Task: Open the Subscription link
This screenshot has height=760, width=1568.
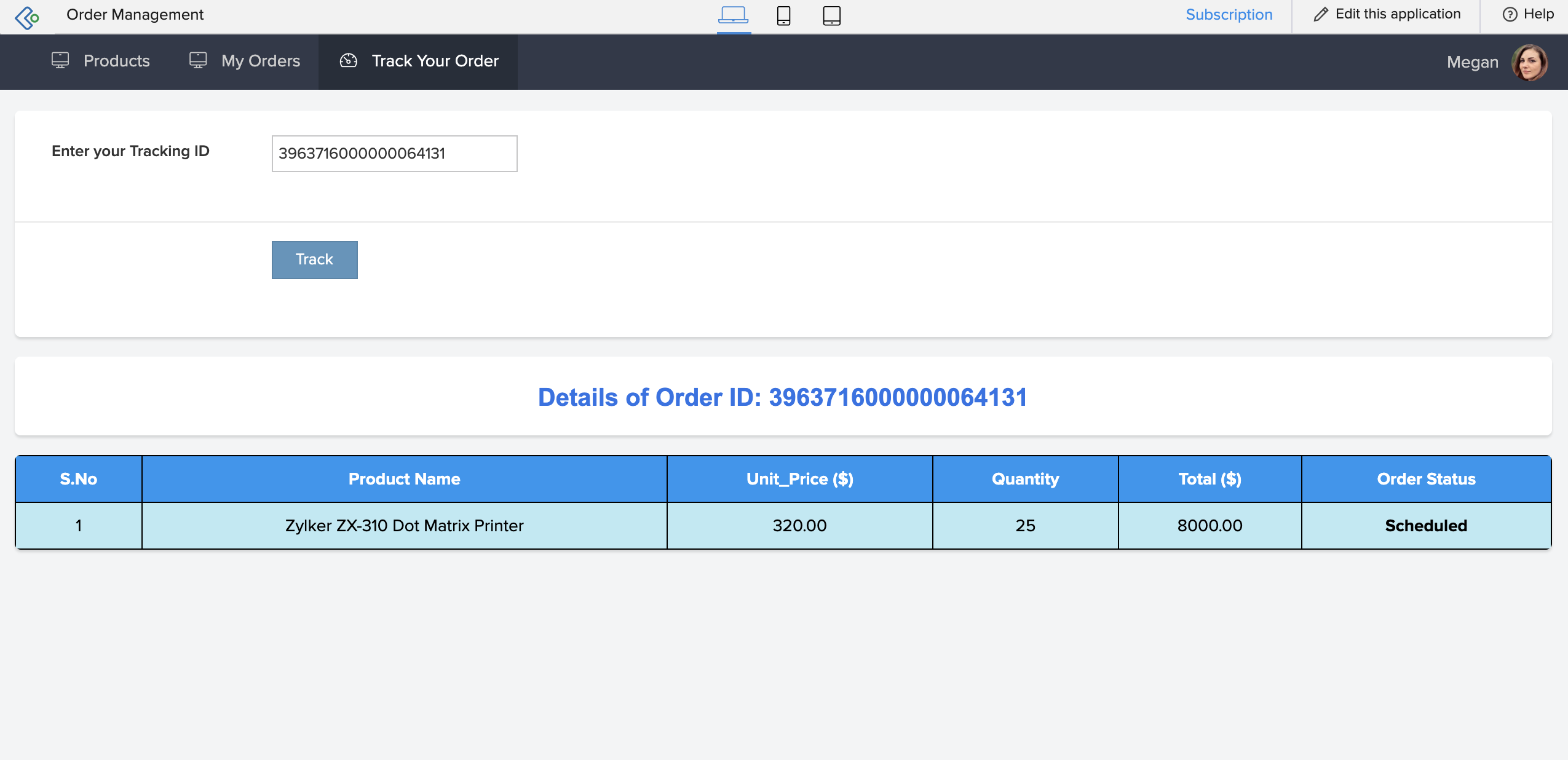Action: (1229, 14)
